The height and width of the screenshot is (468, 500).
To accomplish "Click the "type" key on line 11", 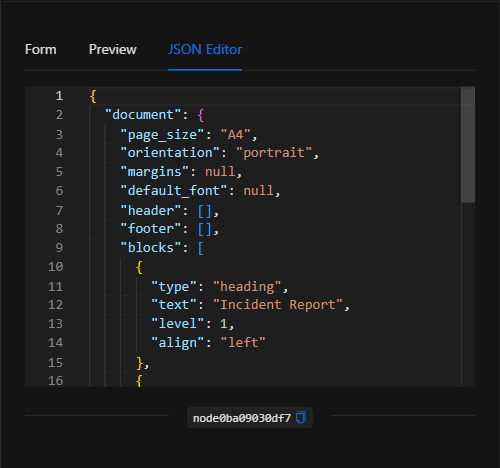I will (x=174, y=287).
